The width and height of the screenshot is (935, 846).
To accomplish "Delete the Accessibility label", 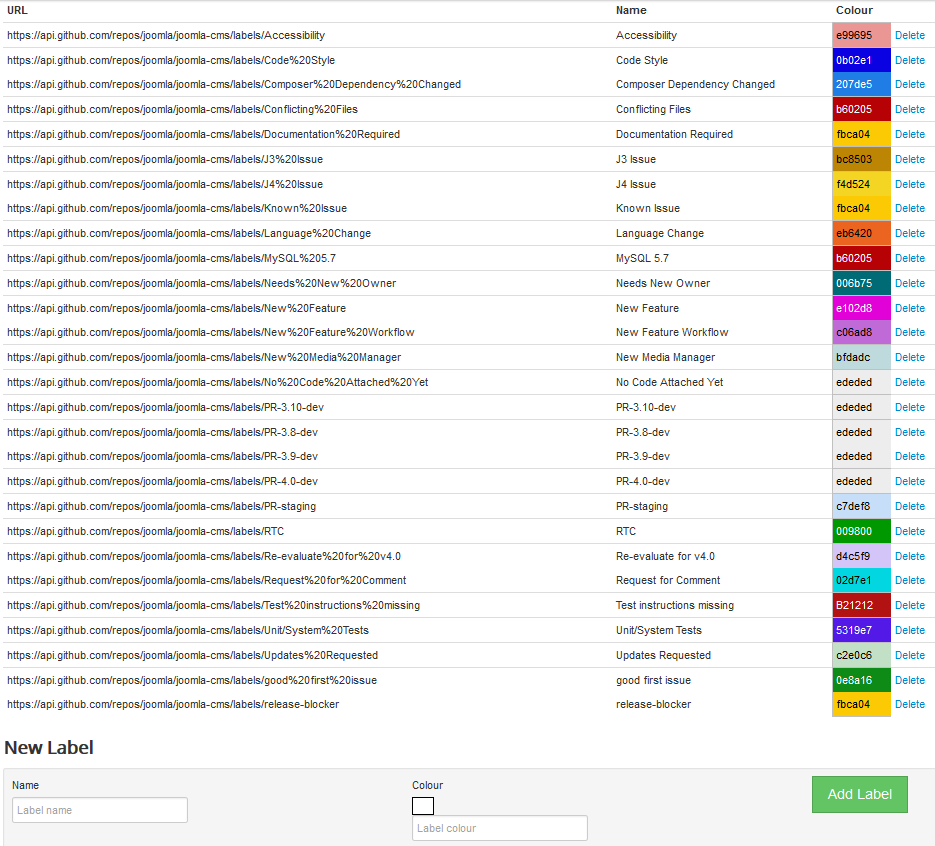I will point(909,35).
